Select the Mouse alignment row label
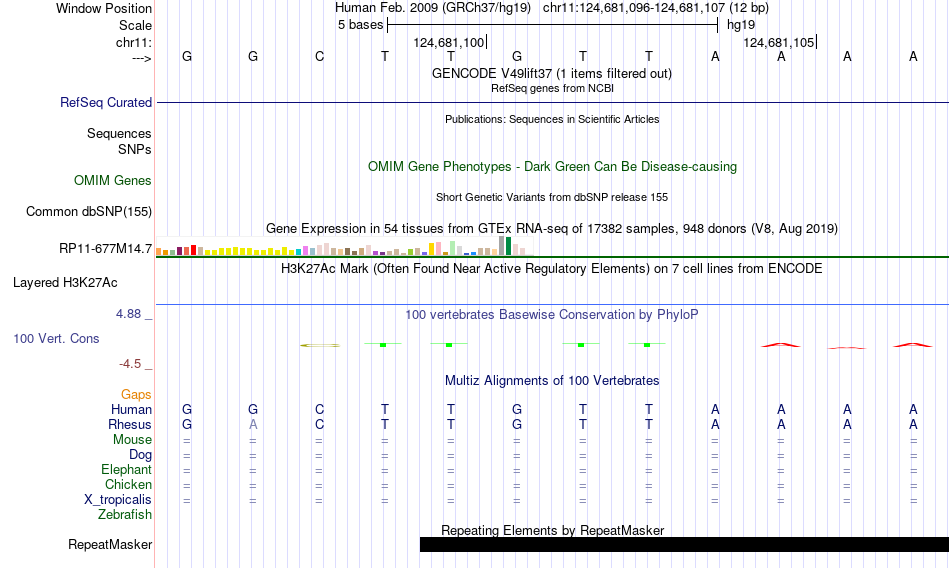 tap(132, 439)
